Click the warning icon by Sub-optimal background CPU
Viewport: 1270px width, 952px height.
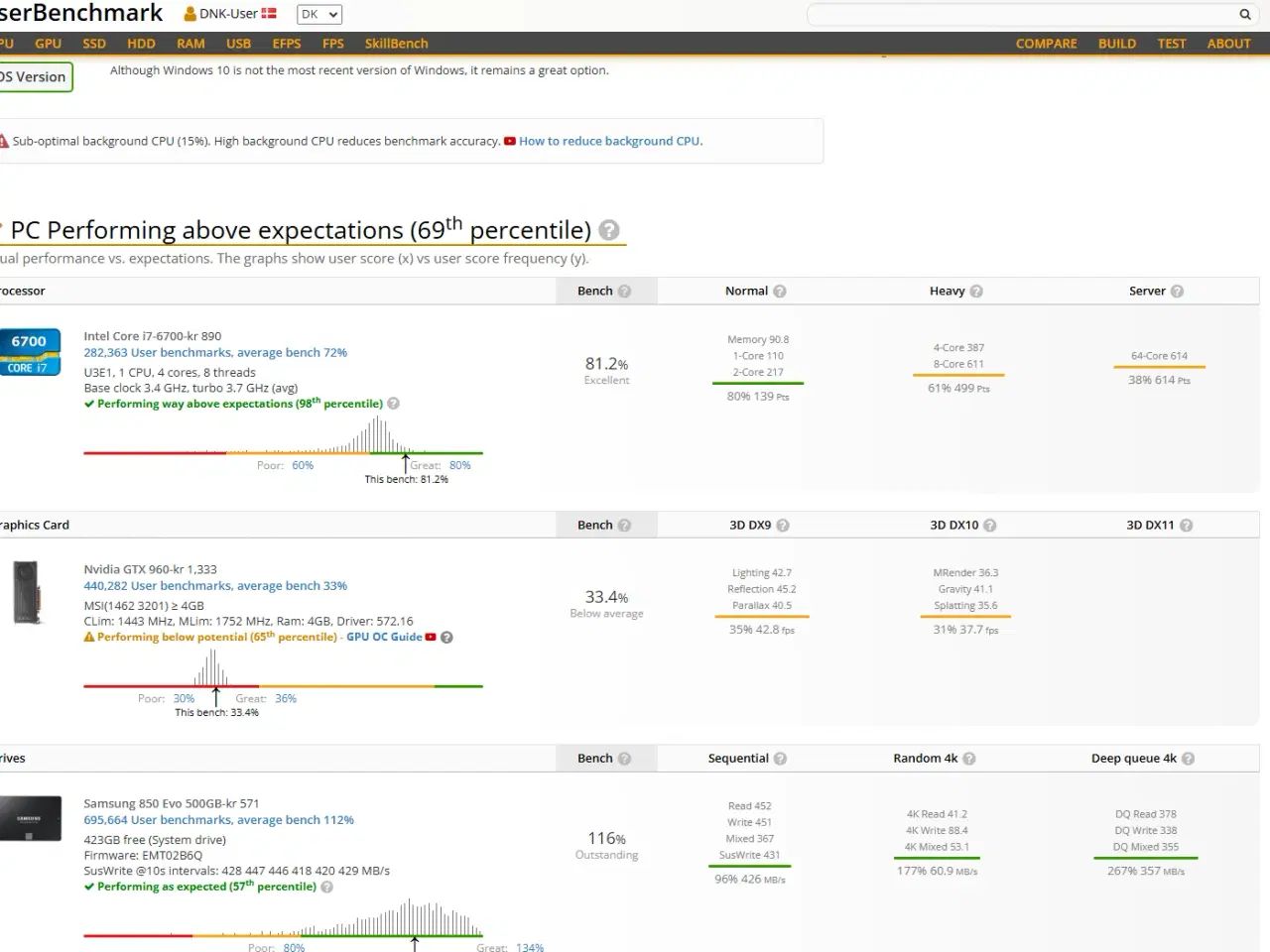pyautogui.click(x=4, y=141)
